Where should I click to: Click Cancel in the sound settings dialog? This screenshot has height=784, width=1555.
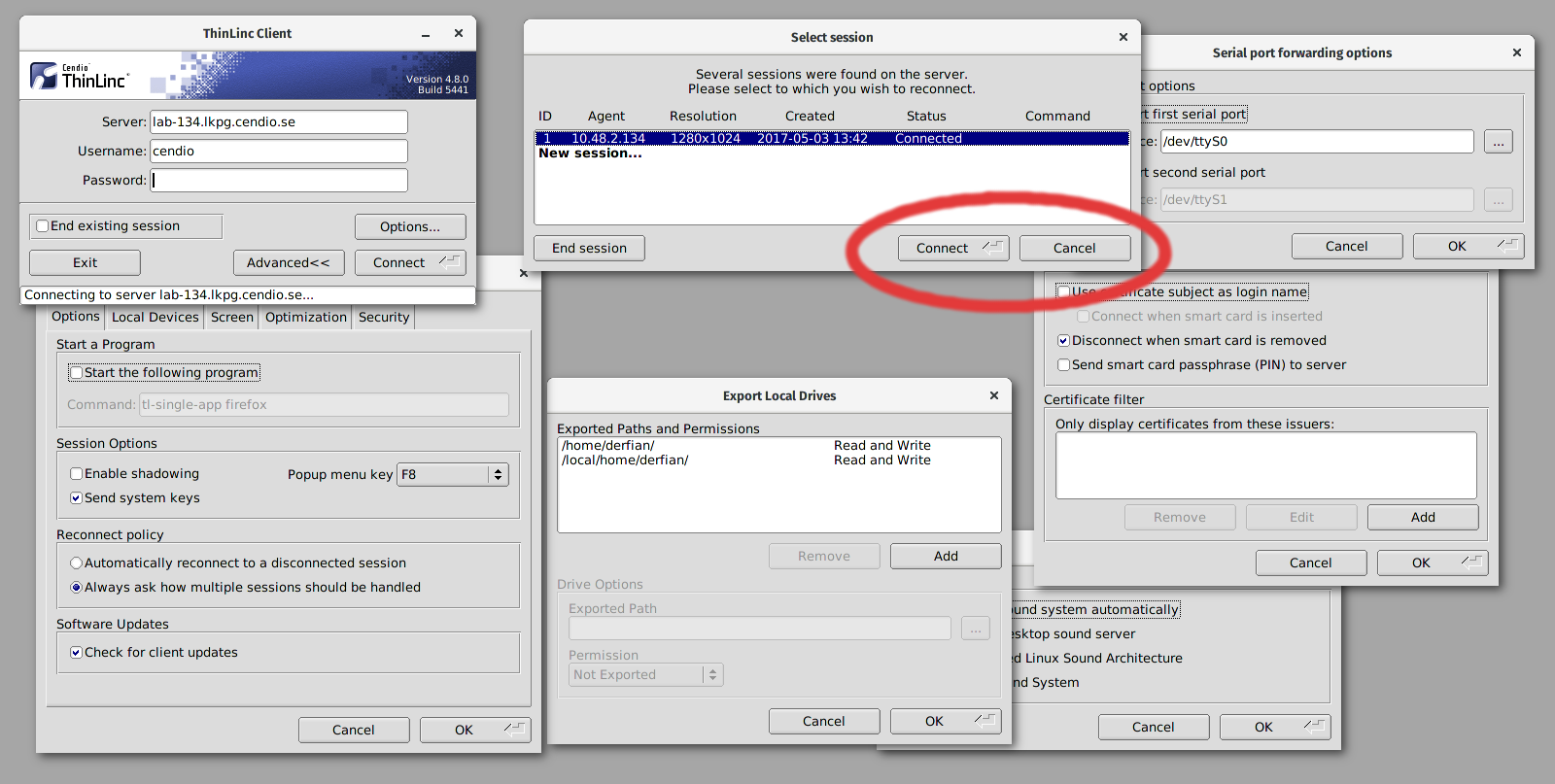1154,728
